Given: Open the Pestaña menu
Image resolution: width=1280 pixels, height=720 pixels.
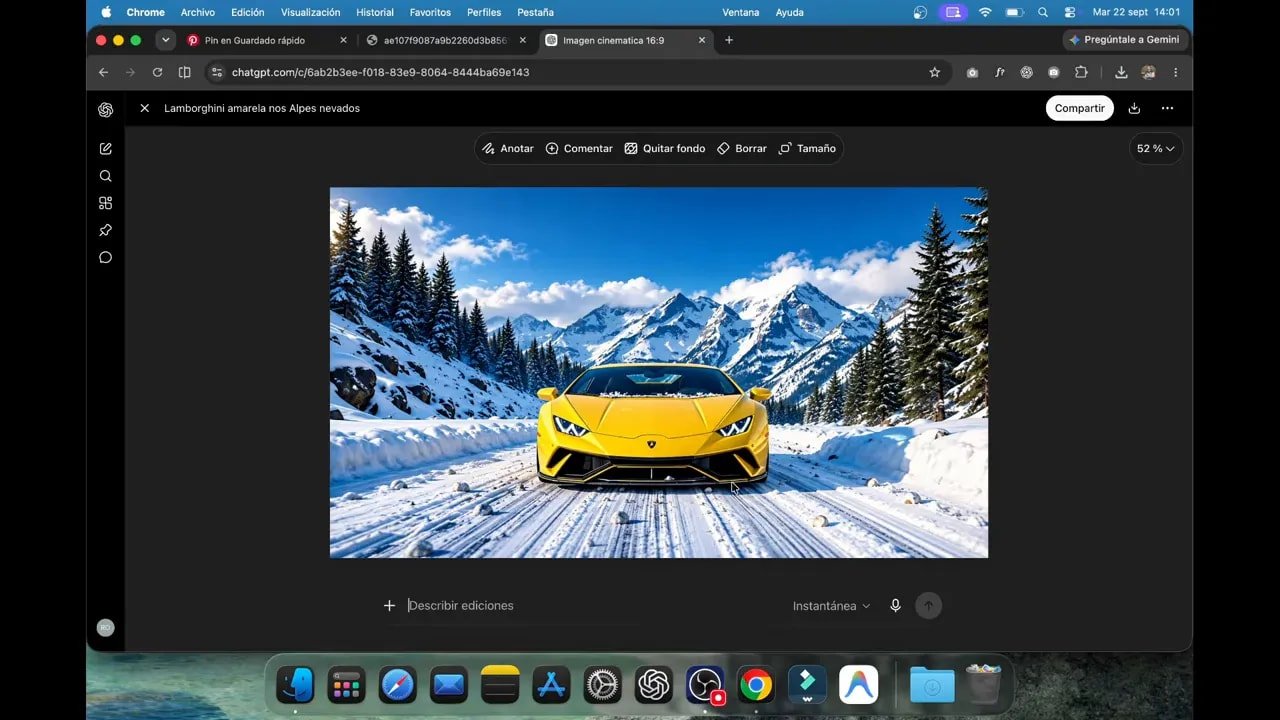Looking at the screenshot, I should (x=535, y=12).
